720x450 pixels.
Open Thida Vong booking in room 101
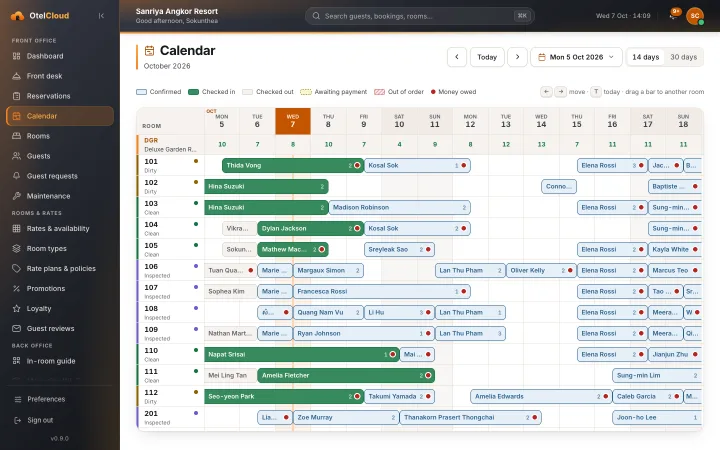(293, 165)
